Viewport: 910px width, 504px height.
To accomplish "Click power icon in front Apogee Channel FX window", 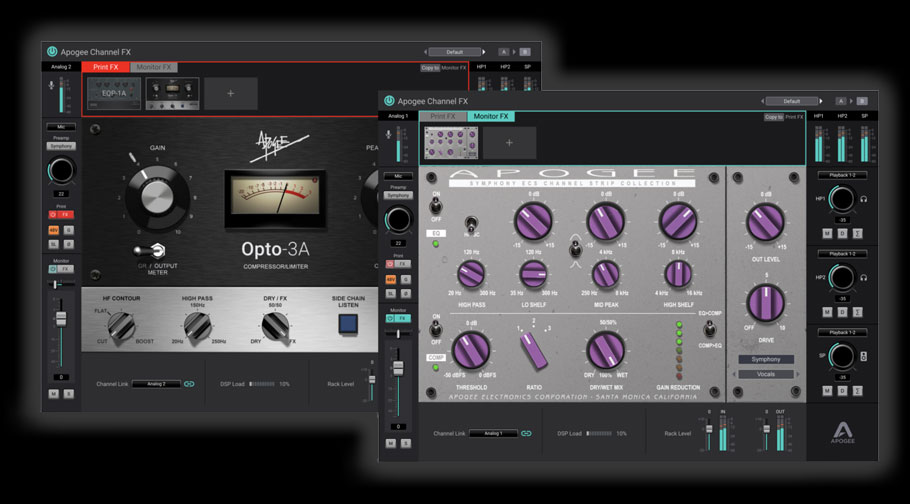I will click(389, 101).
